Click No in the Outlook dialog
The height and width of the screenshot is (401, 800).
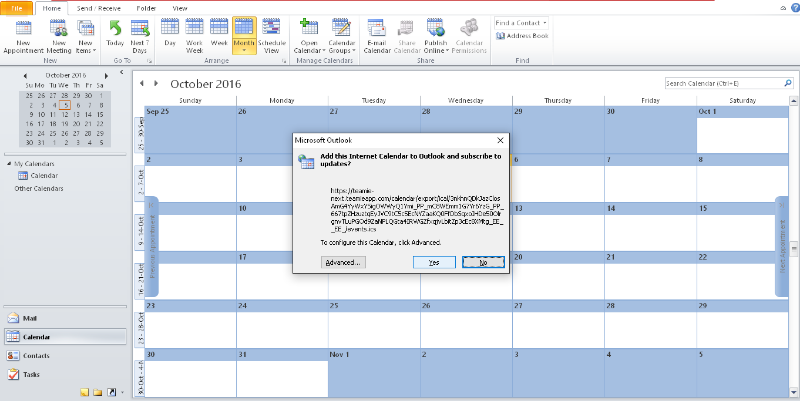click(483, 262)
